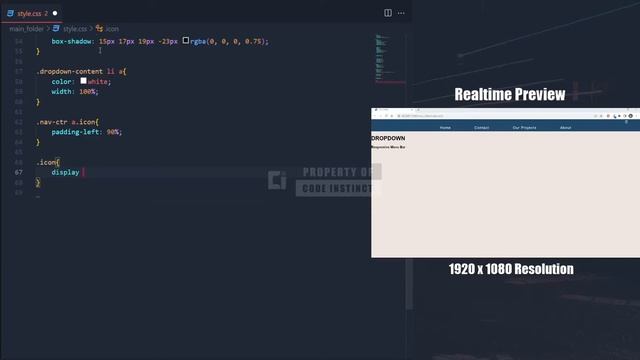The height and width of the screenshot is (360, 640).
Task: Select the style.css editor tab
Action: [31, 13]
